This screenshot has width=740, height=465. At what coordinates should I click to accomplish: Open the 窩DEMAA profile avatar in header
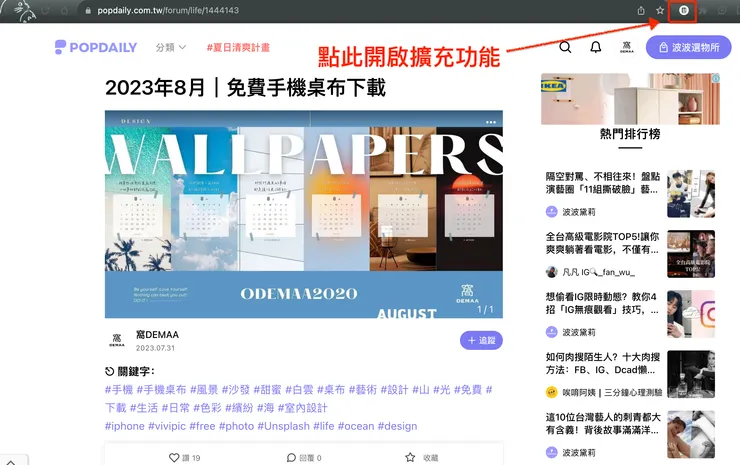point(627,47)
